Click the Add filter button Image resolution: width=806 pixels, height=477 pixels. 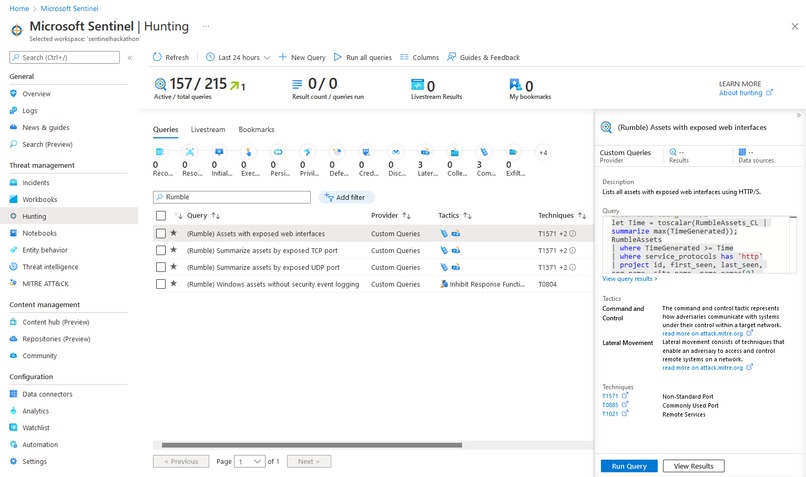(x=346, y=197)
